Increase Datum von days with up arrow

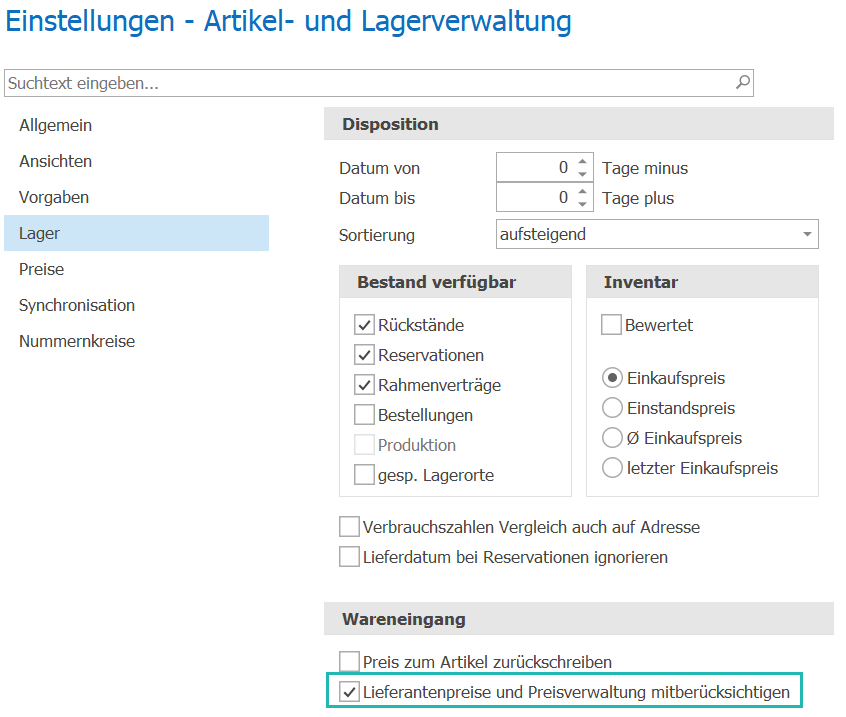coord(582,162)
